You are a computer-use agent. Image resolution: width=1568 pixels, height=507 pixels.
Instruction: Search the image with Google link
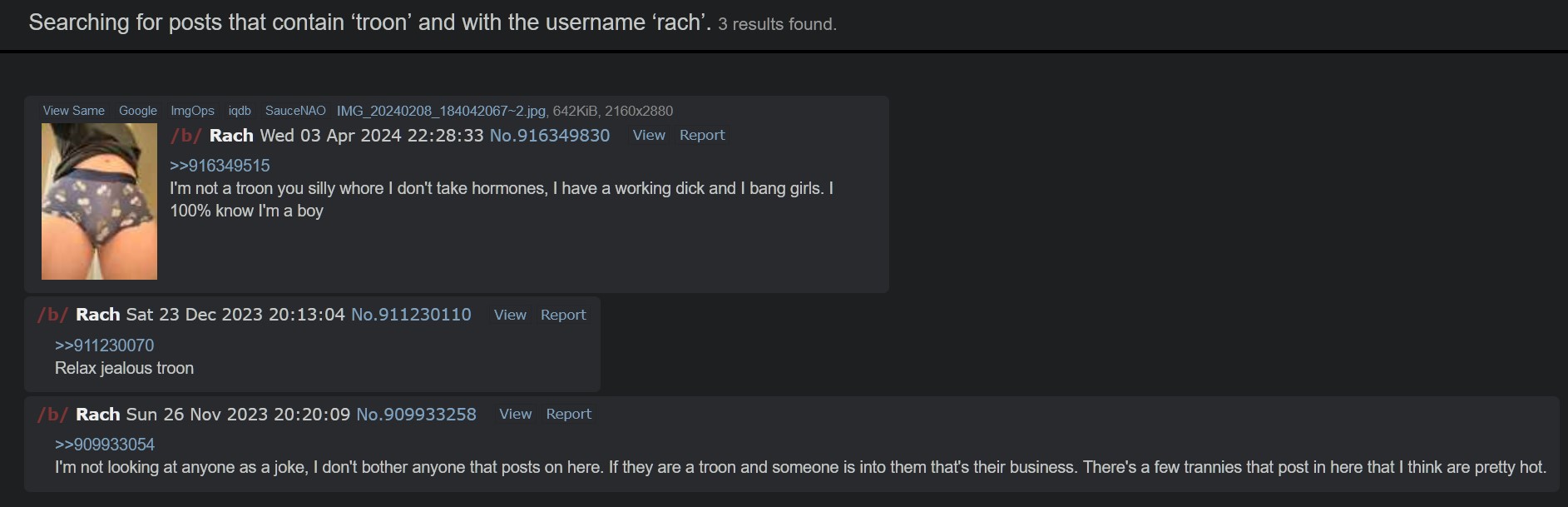(138, 111)
